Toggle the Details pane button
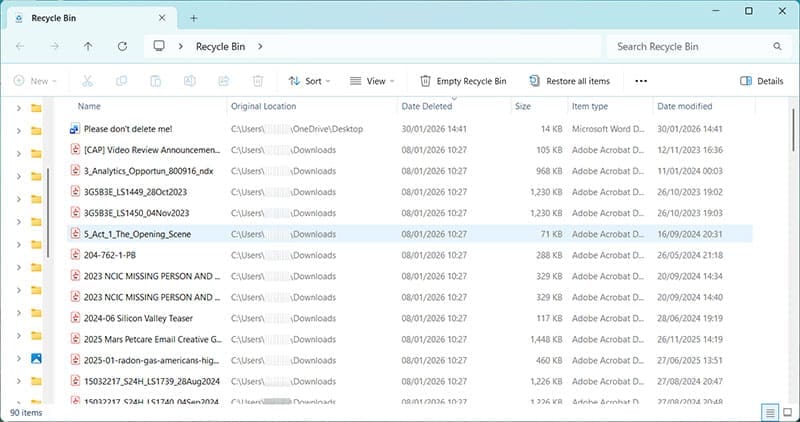800x422 pixels. point(761,81)
